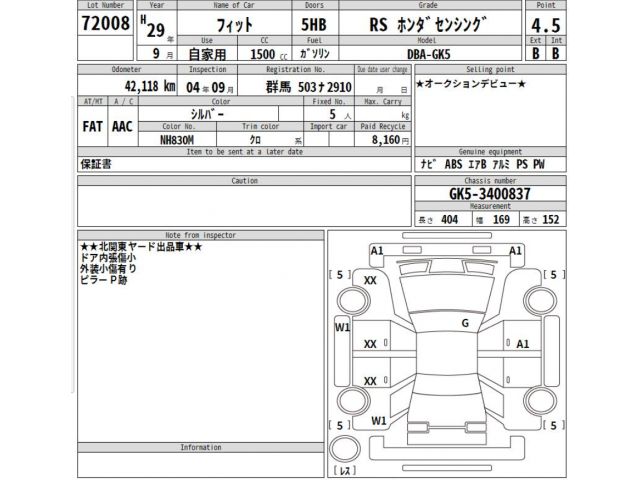Select the odometer reading 42,118 km

pyautogui.click(x=150, y=86)
